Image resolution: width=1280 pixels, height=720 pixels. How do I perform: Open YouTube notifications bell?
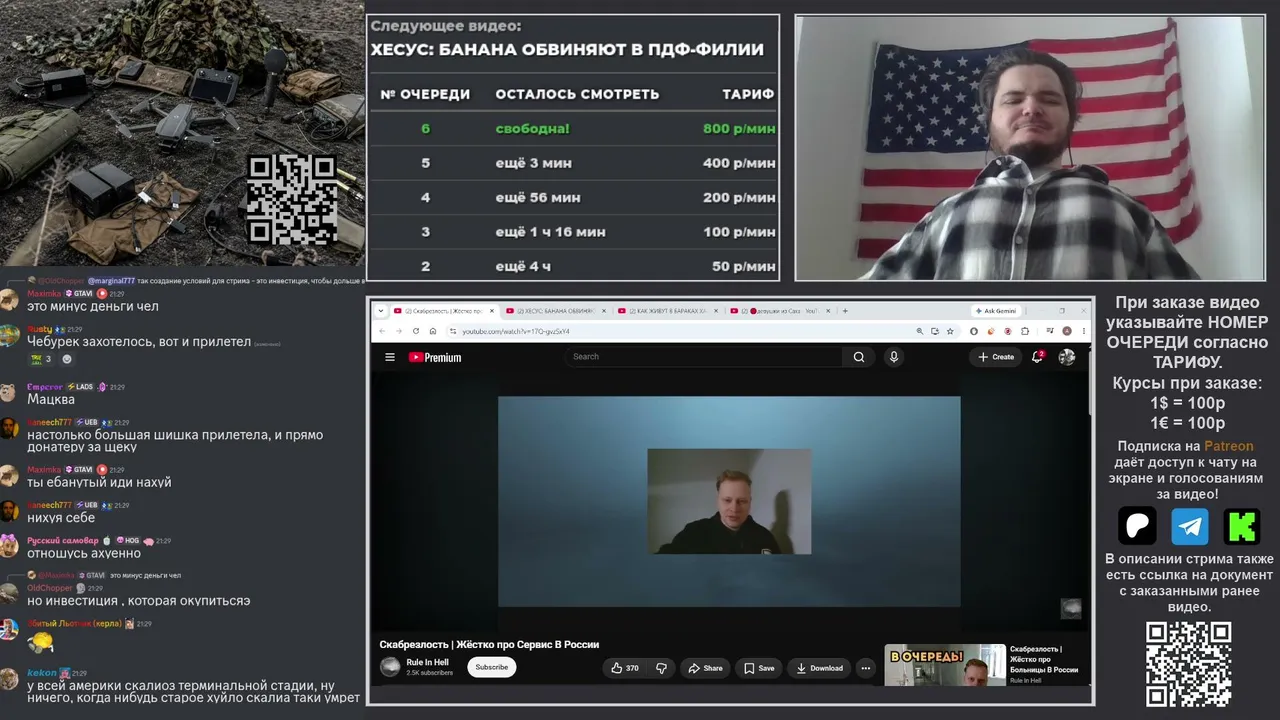(1038, 357)
